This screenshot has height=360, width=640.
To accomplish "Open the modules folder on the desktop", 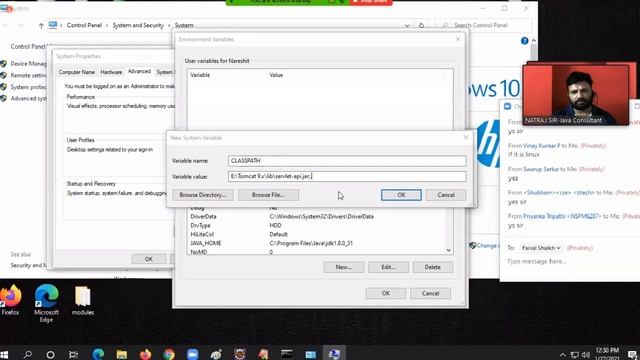I will tap(83, 301).
